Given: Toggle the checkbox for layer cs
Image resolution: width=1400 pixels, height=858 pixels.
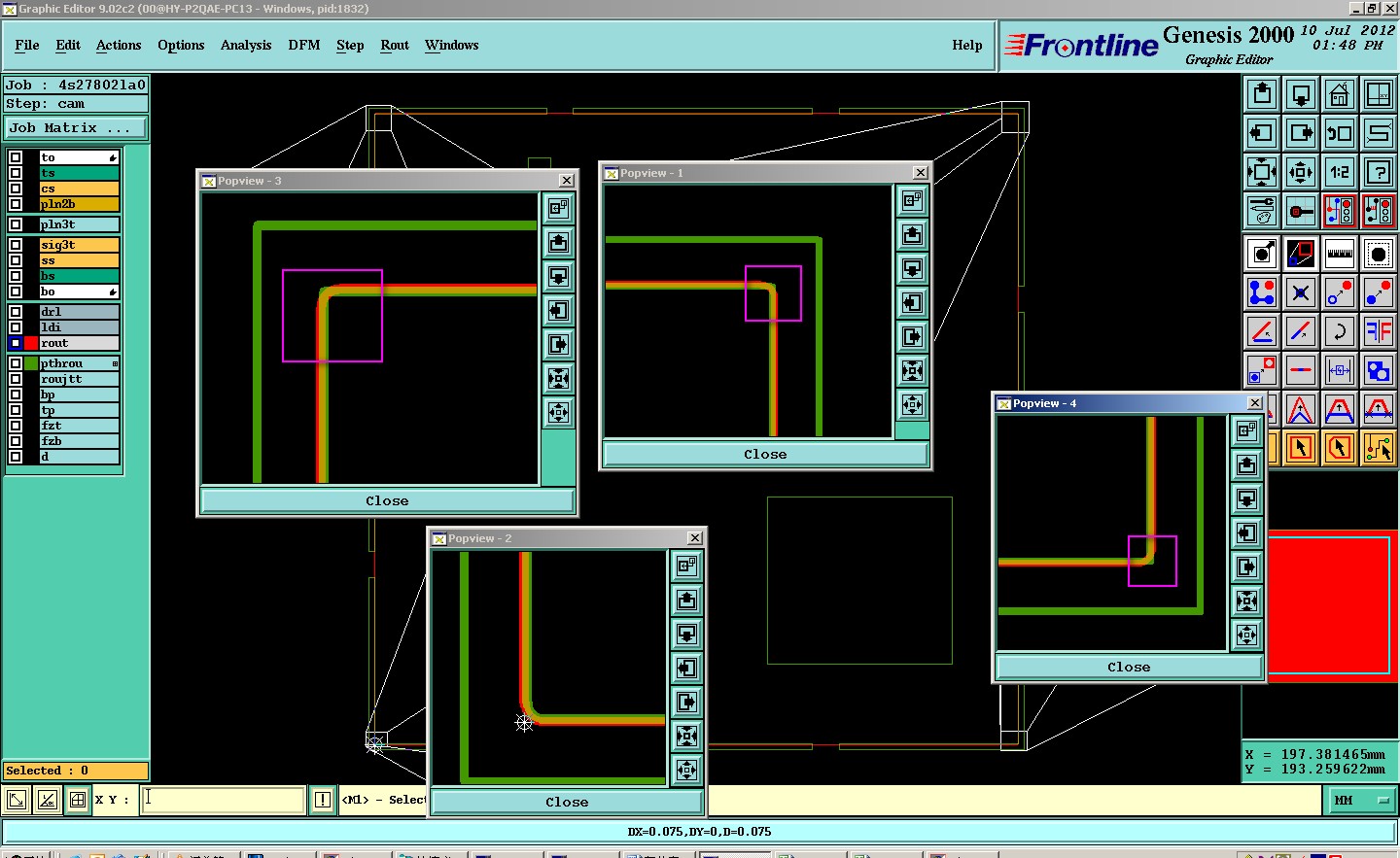Looking at the screenshot, I should tap(16, 189).
